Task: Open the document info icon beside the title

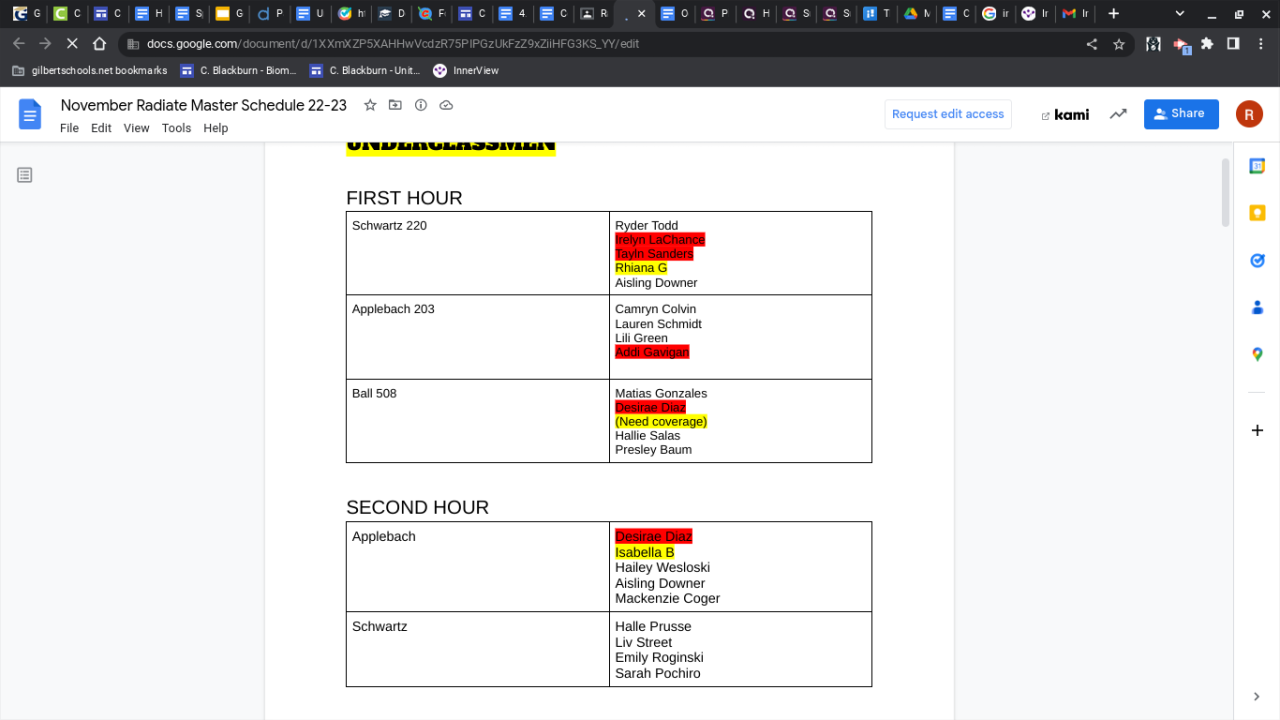Action: click(x=421, y=105)
